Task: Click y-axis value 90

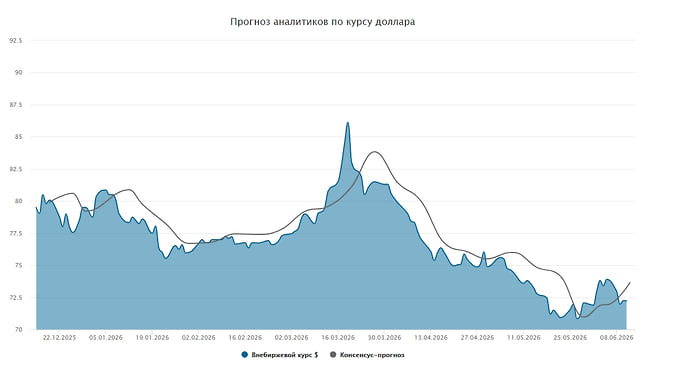Action: (x=19, y=73)
